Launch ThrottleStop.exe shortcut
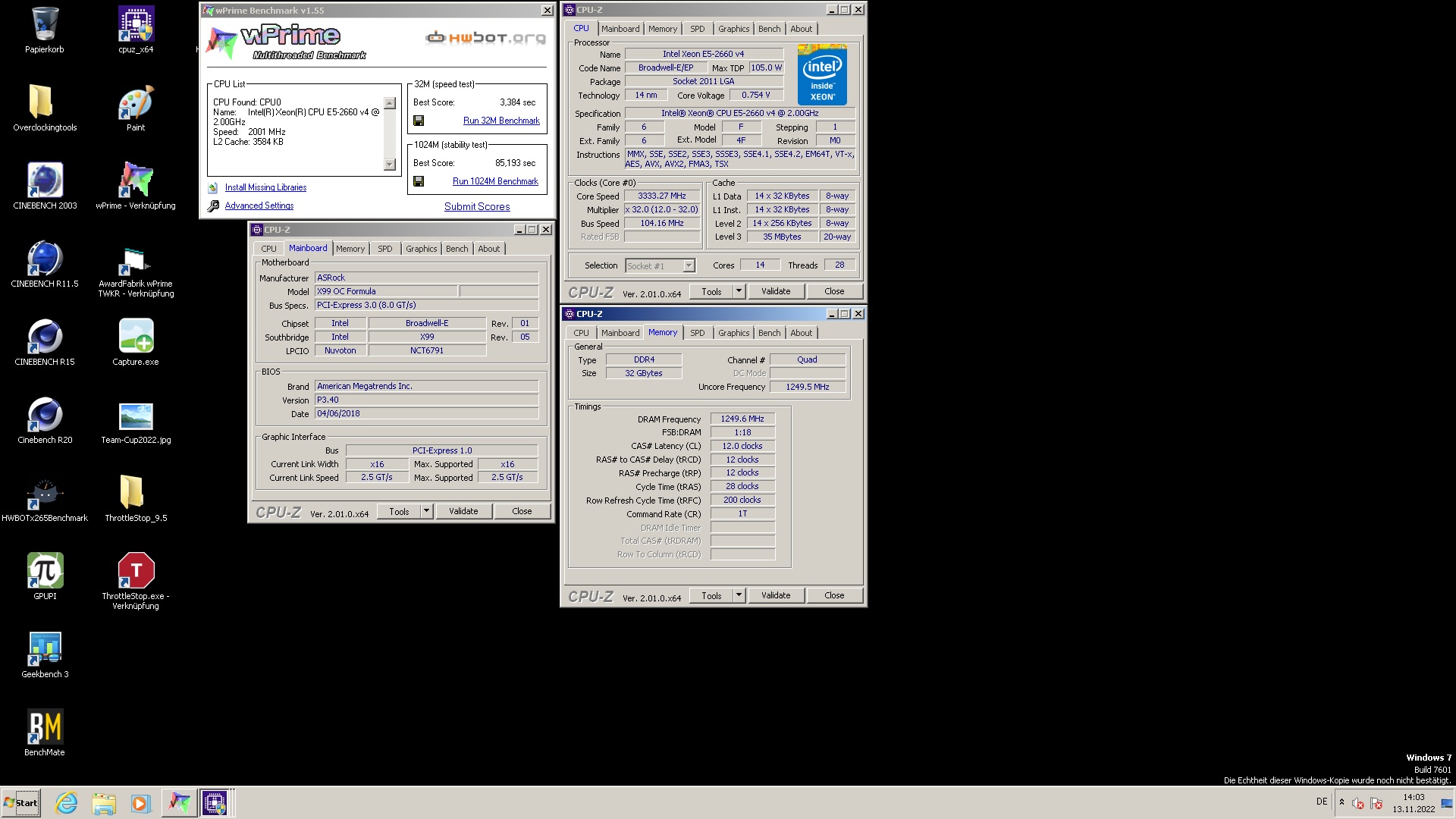Screen dimensions: 1456x819 coord(136,582)
